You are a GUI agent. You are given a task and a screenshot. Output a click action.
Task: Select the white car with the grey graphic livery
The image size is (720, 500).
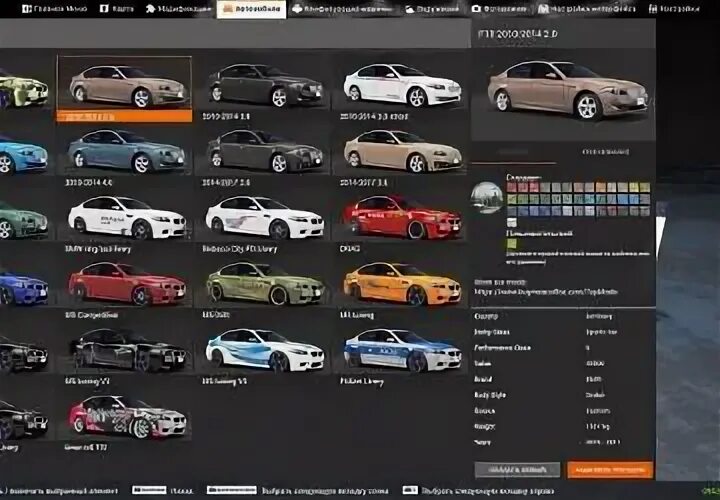pyautogui.click(x=264, y=217)
